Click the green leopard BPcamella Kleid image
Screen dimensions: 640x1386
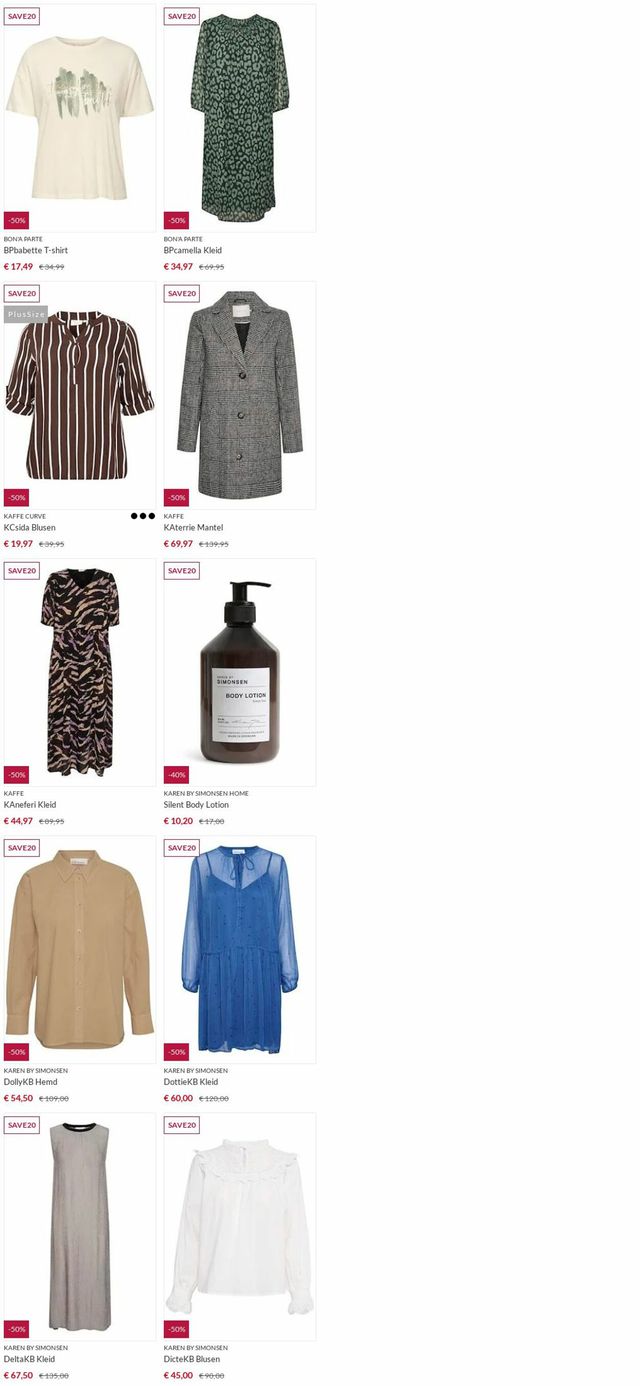pyautogui.click(x=240, y=118)
